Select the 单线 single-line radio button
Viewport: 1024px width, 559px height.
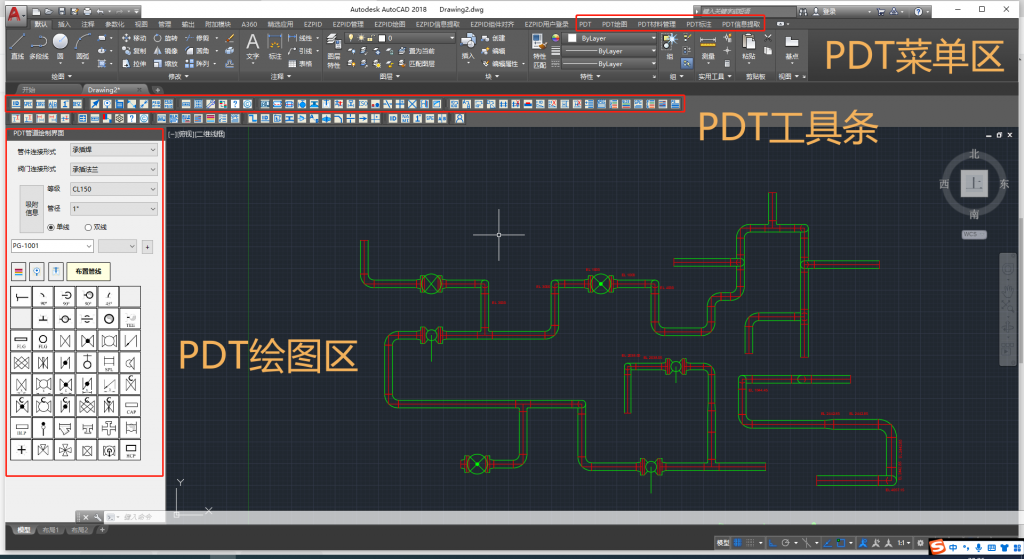coord(51,227)
